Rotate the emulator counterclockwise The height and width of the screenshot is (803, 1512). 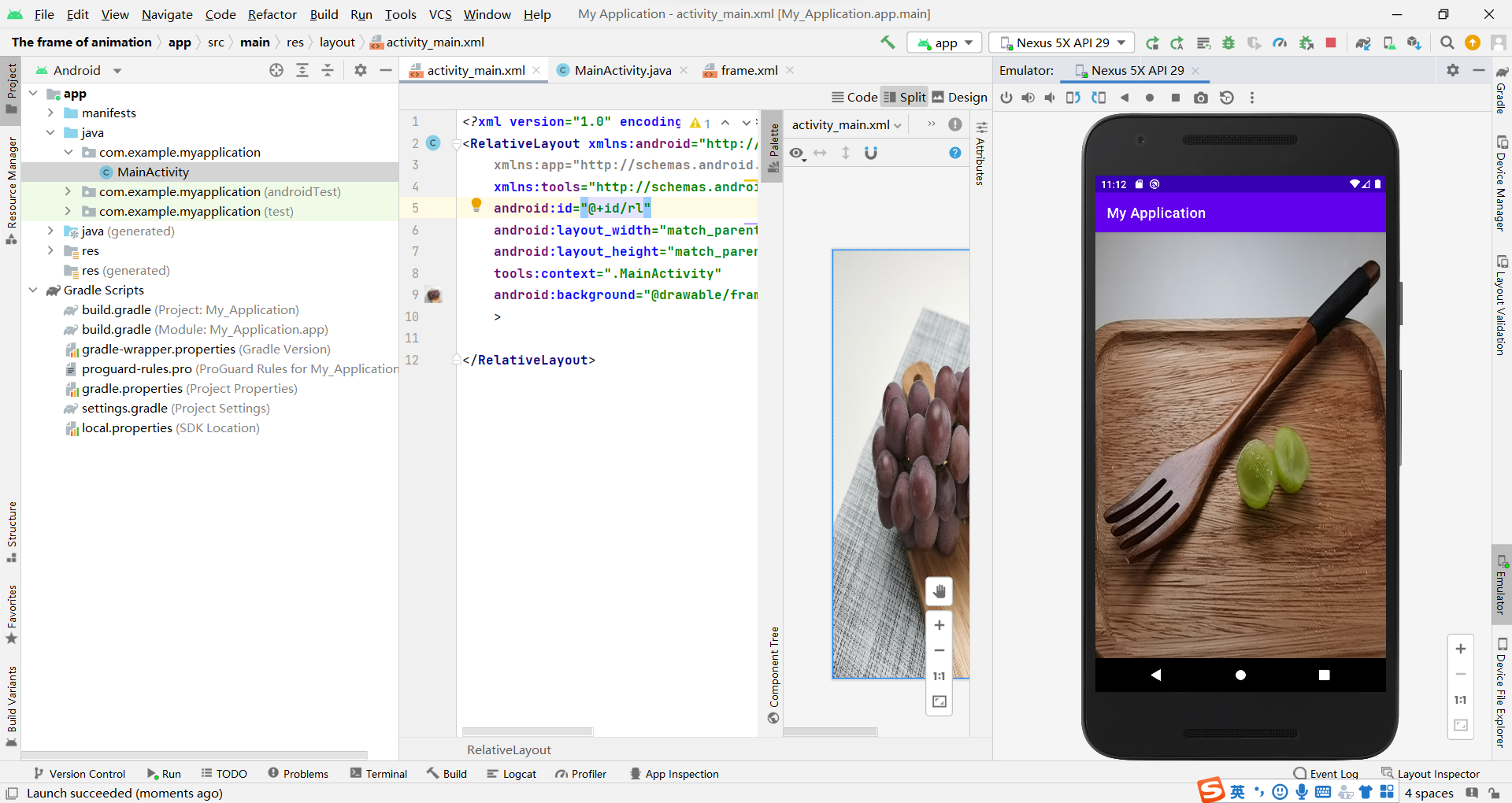(x=1073, y=98)
